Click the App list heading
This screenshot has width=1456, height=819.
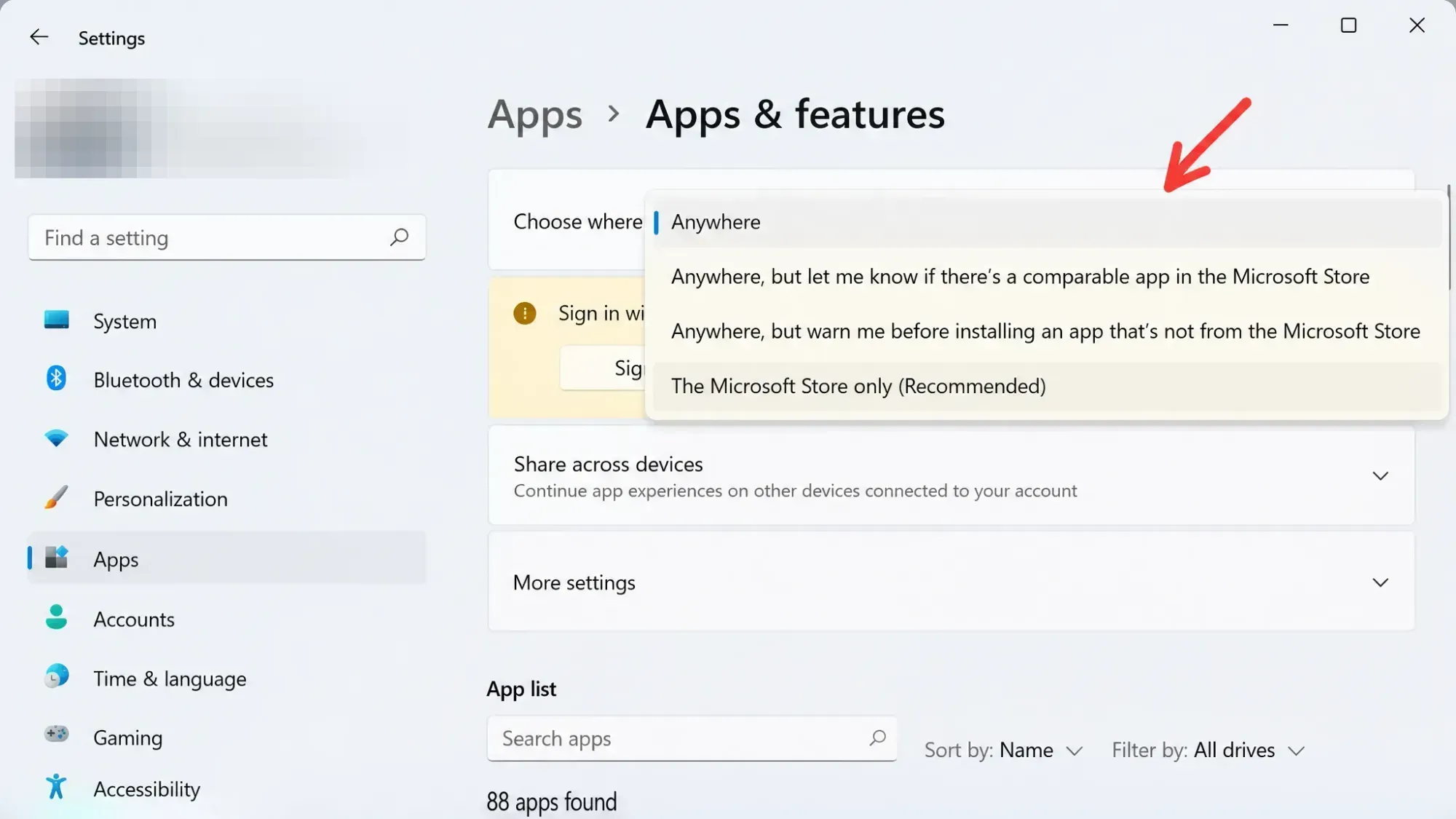[x=521, y=689]
